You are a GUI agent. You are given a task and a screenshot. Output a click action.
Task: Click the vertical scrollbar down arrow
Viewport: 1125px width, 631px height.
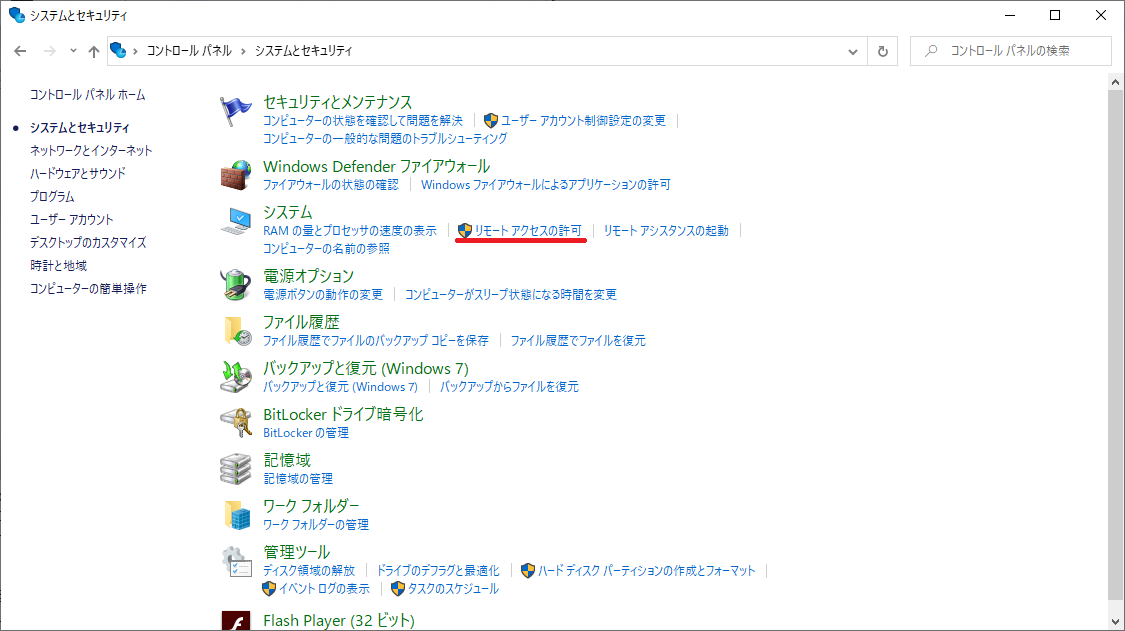1115,622
